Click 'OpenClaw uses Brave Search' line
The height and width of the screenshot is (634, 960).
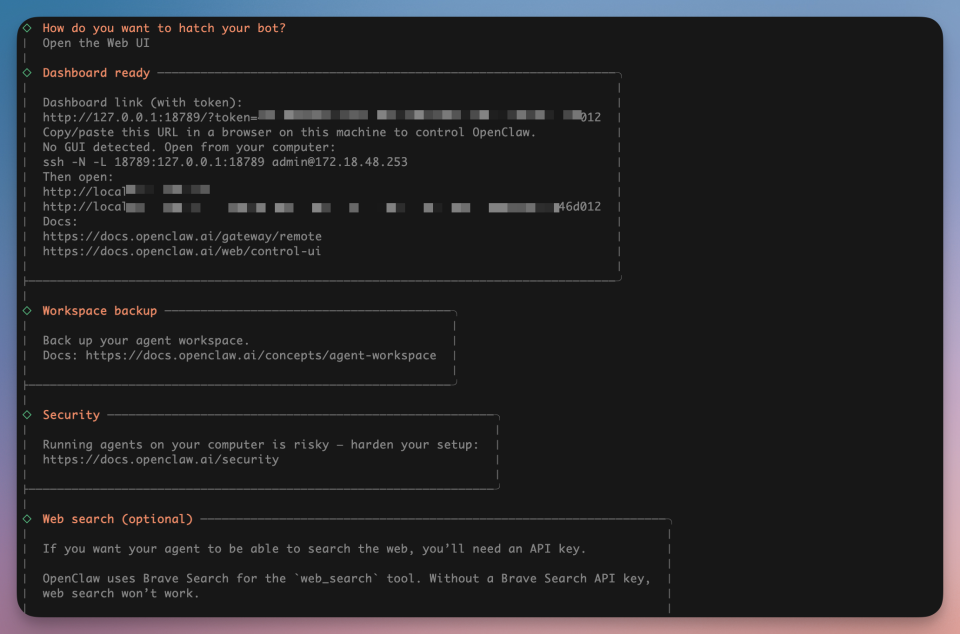[347, 578]
